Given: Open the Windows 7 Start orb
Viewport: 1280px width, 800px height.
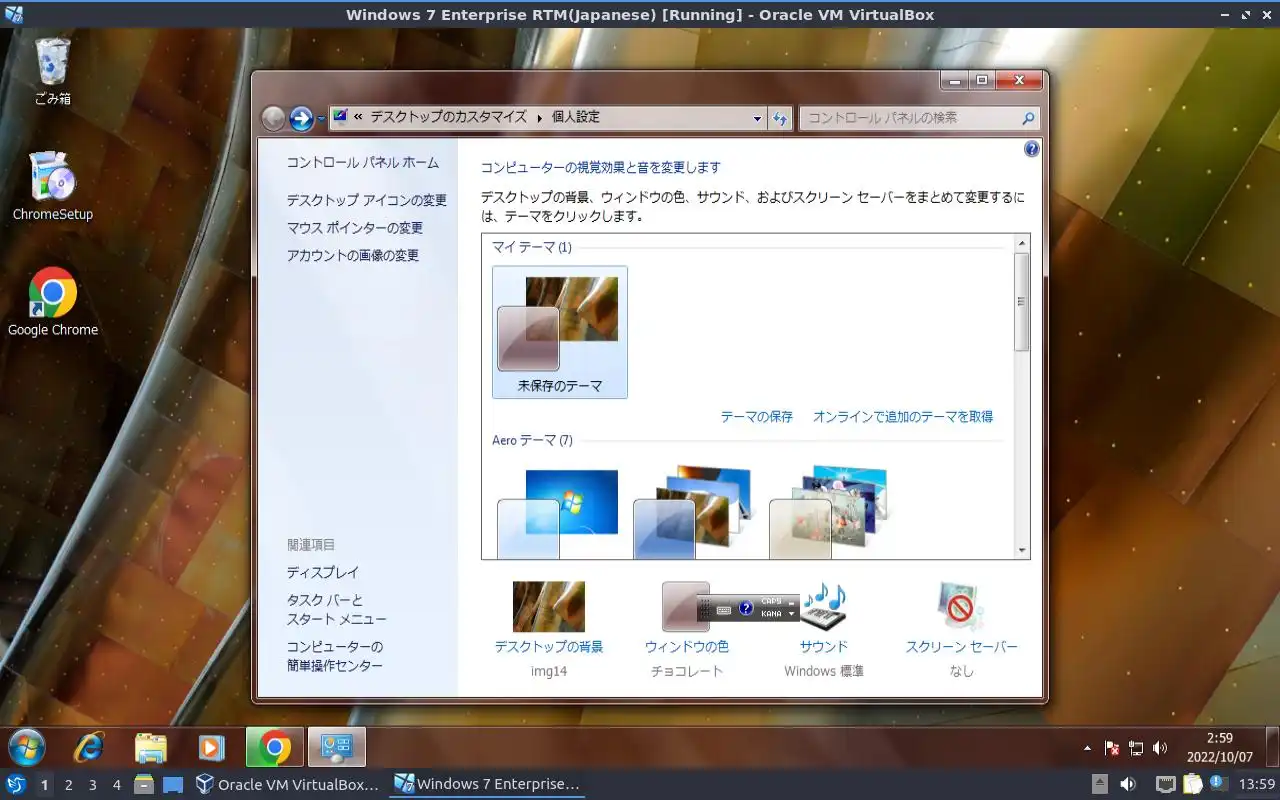Looking at the screenshot, I should point(27,747).
